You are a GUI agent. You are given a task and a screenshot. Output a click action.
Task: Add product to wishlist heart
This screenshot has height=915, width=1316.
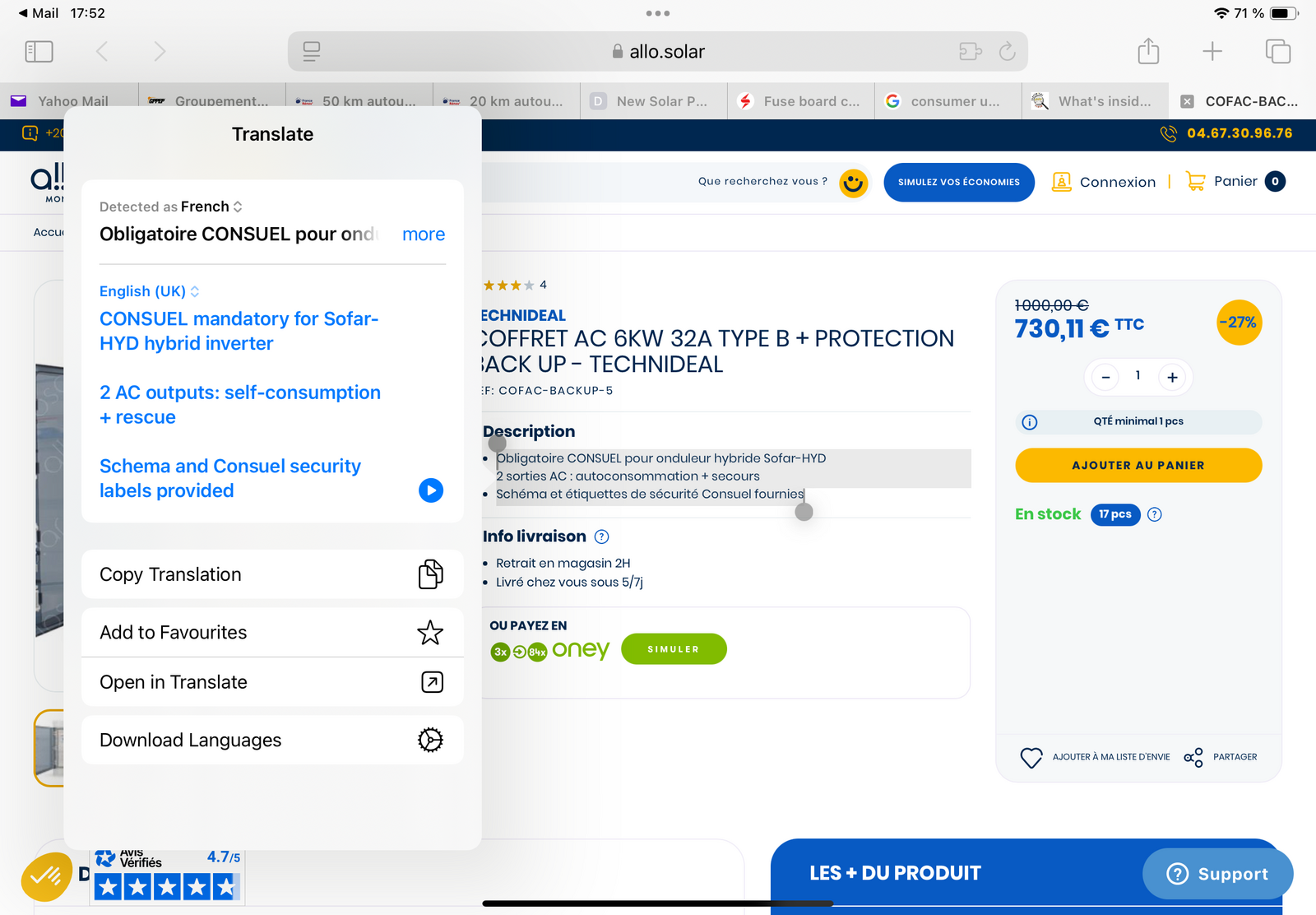[x=1031, y=757]
